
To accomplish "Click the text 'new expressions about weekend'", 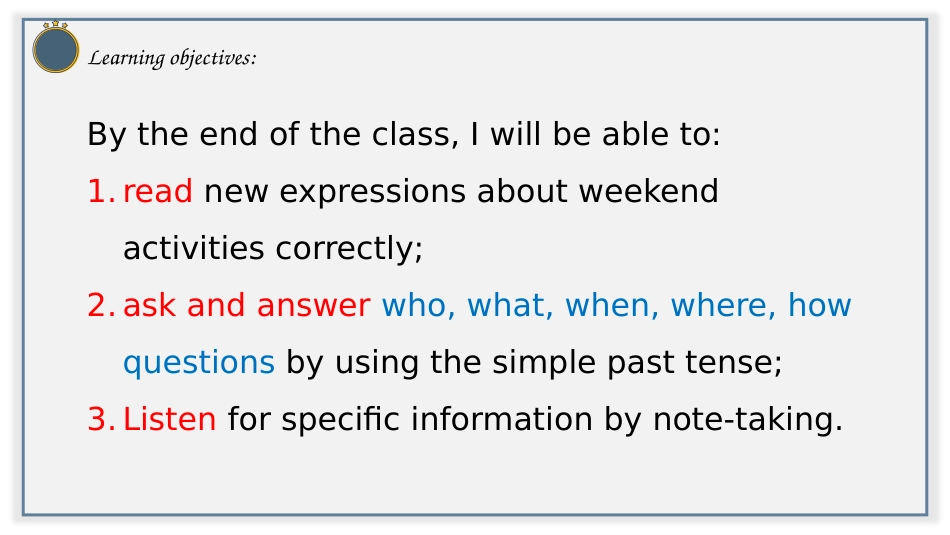I will click(462, 191).
